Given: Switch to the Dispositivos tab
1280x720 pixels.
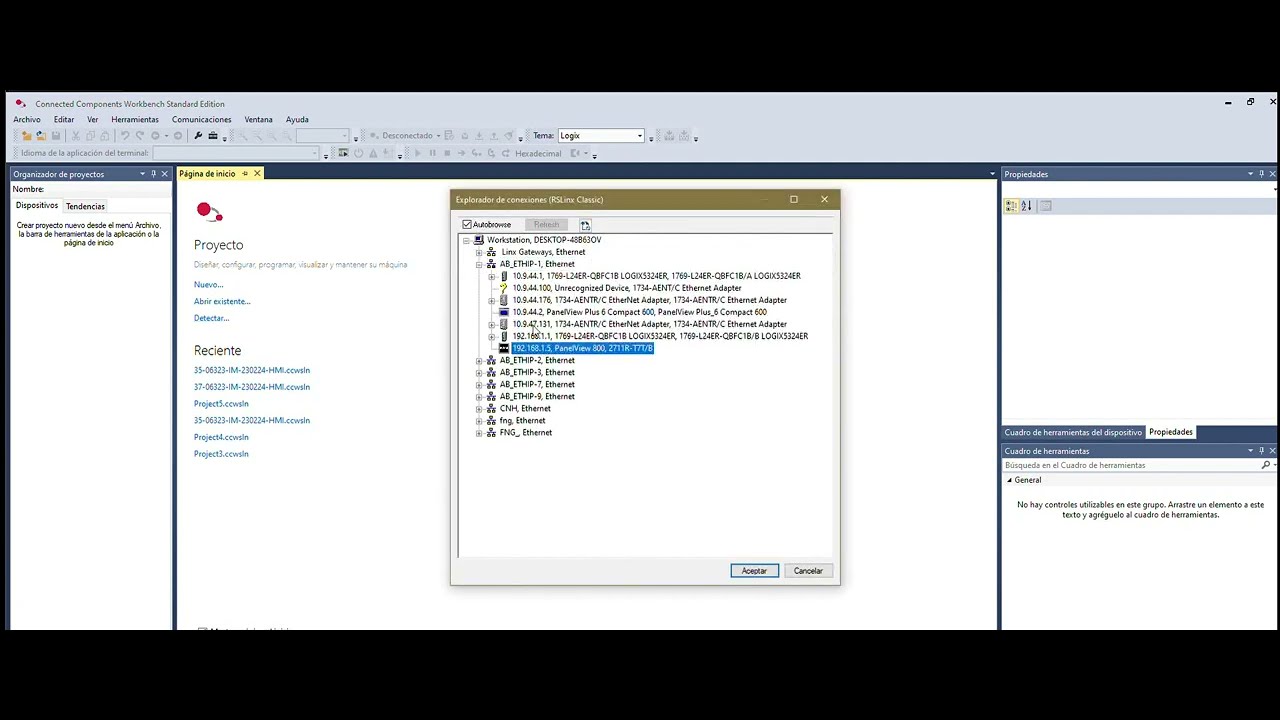Looking at the screenshot, I should 37,206.
